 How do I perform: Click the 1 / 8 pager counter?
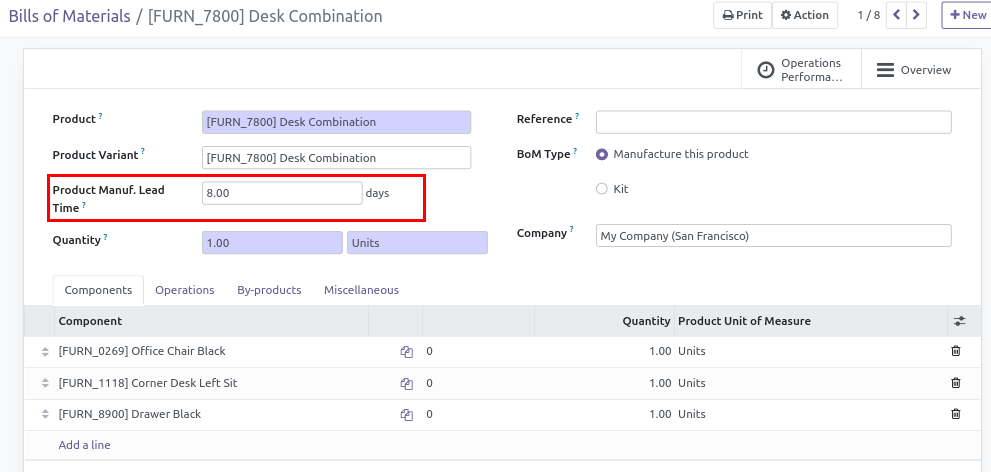[x=868, y=15]
